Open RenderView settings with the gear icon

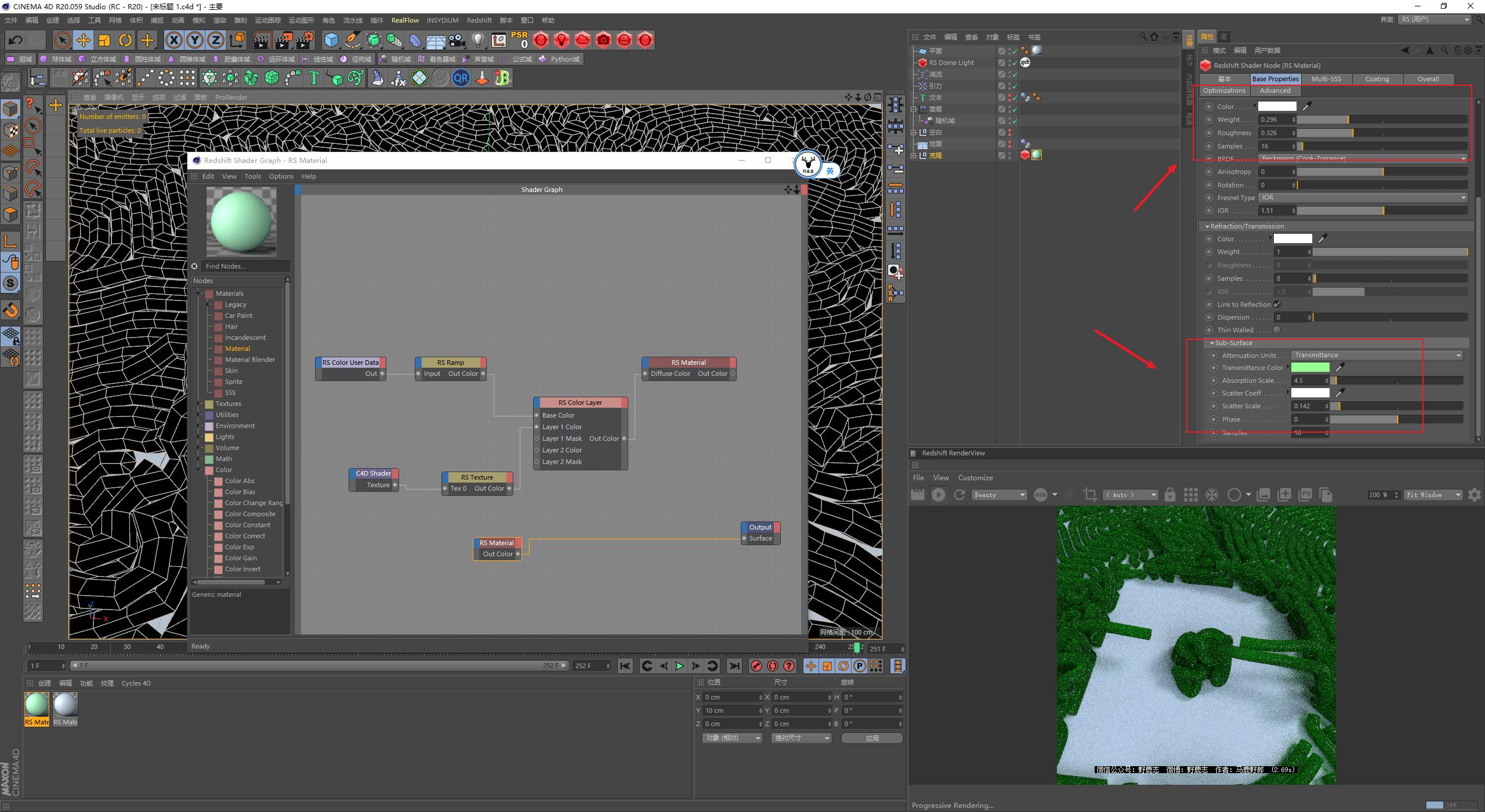coord(1475,494)
